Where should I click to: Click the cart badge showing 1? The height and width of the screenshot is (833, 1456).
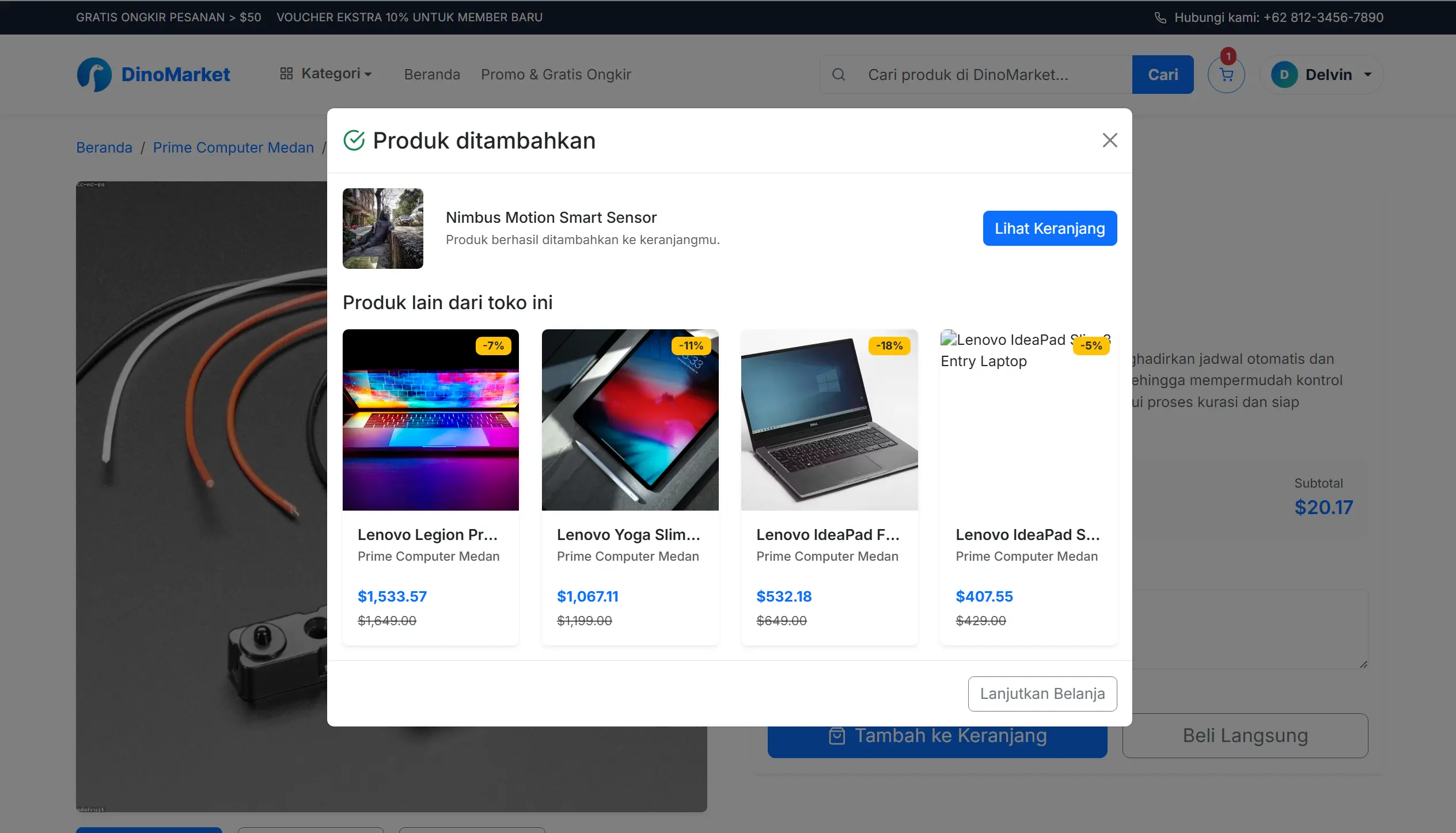(x=1228, y=56)
